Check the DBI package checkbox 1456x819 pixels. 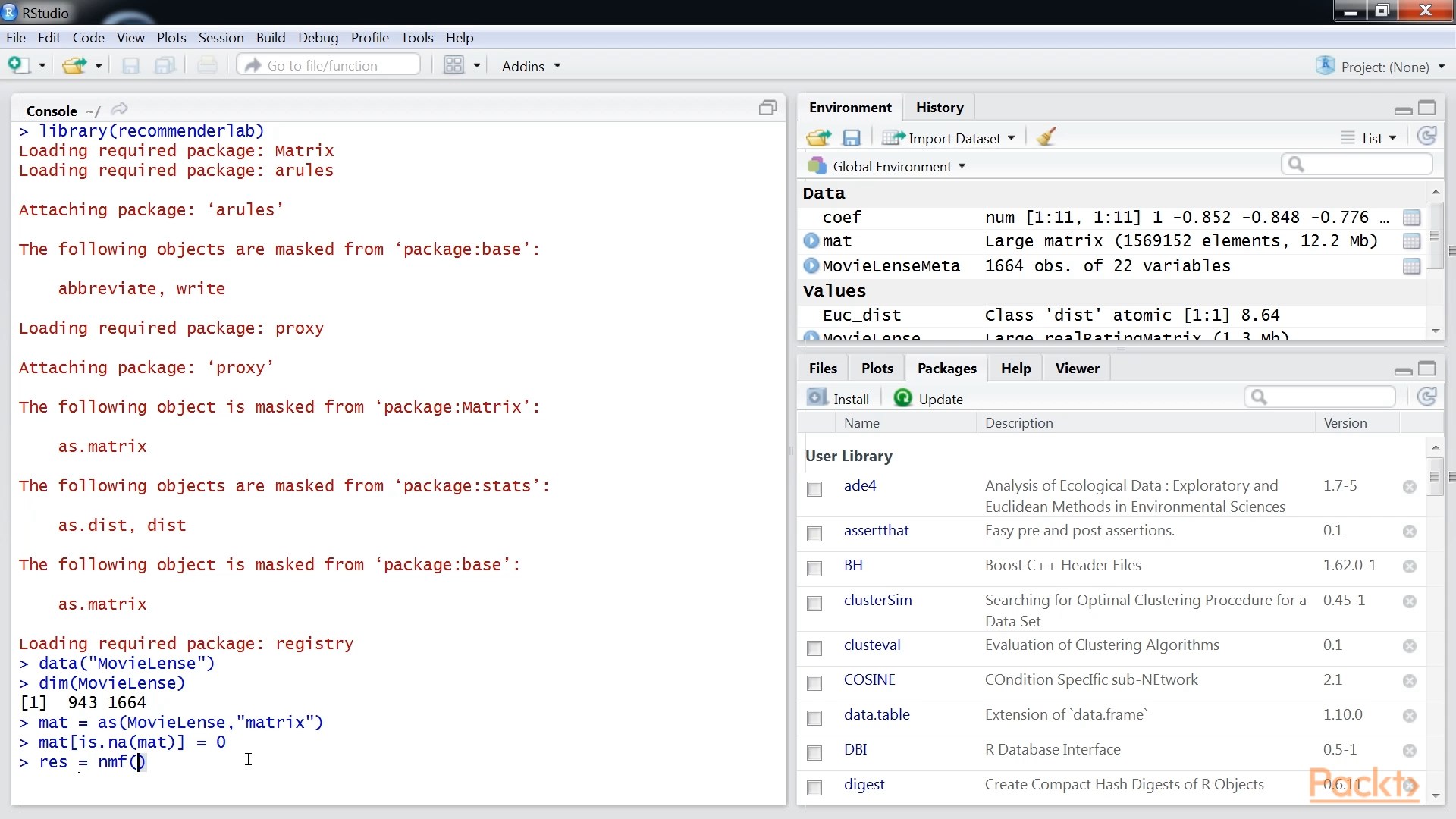coord(814,753)
